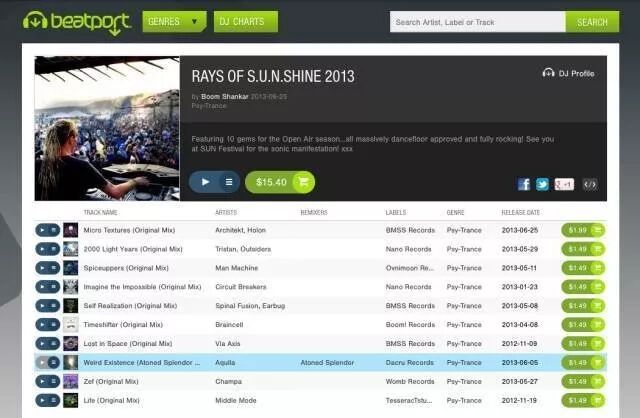
Task: Open Boom Shankar artist link
Action: (224, 97)
